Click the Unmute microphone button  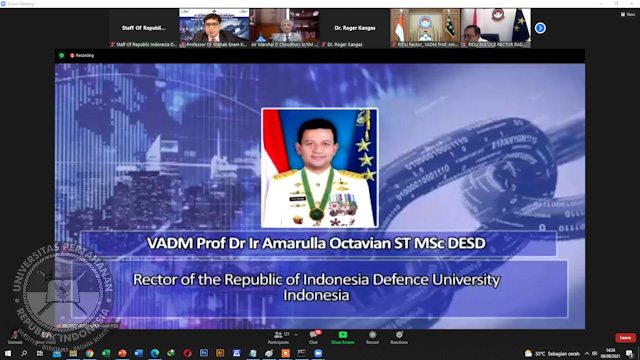15,338
